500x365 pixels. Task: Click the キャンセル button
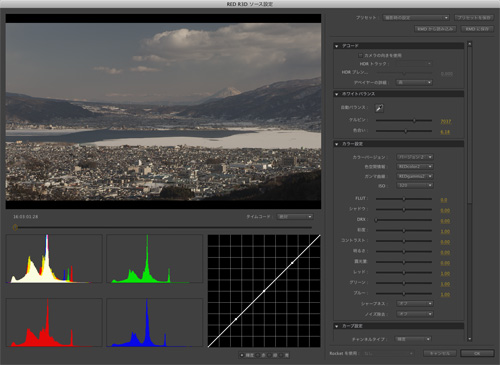pos(440,353)
